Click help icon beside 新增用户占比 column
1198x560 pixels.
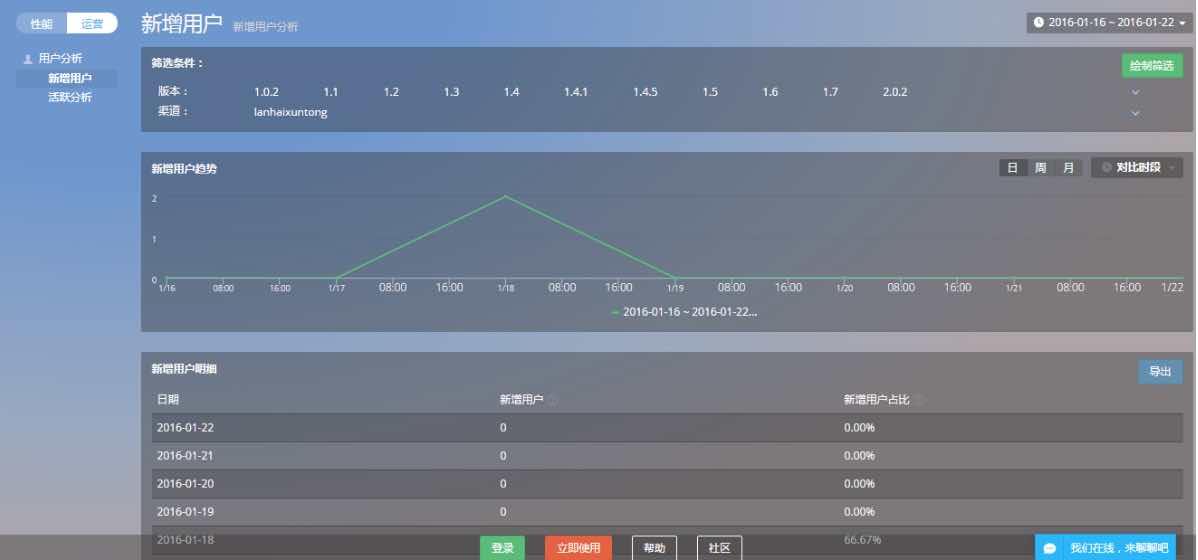click(920, 400)
